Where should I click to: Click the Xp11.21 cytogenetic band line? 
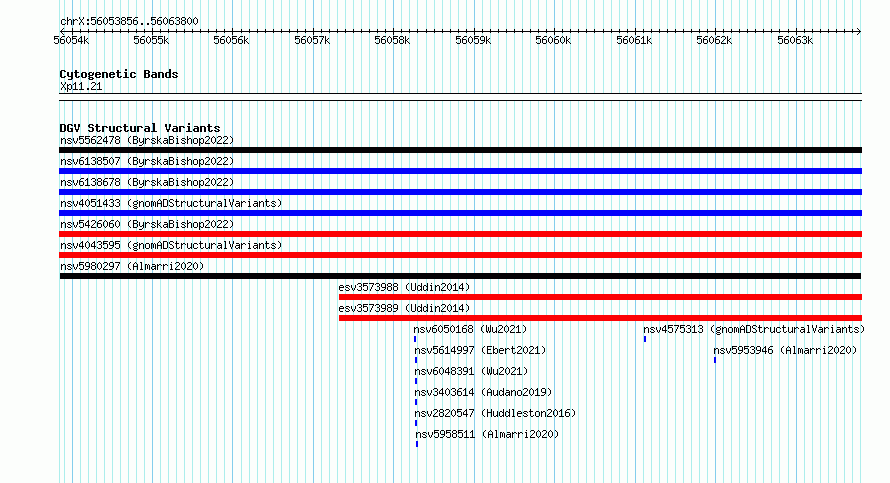point(460,97)
